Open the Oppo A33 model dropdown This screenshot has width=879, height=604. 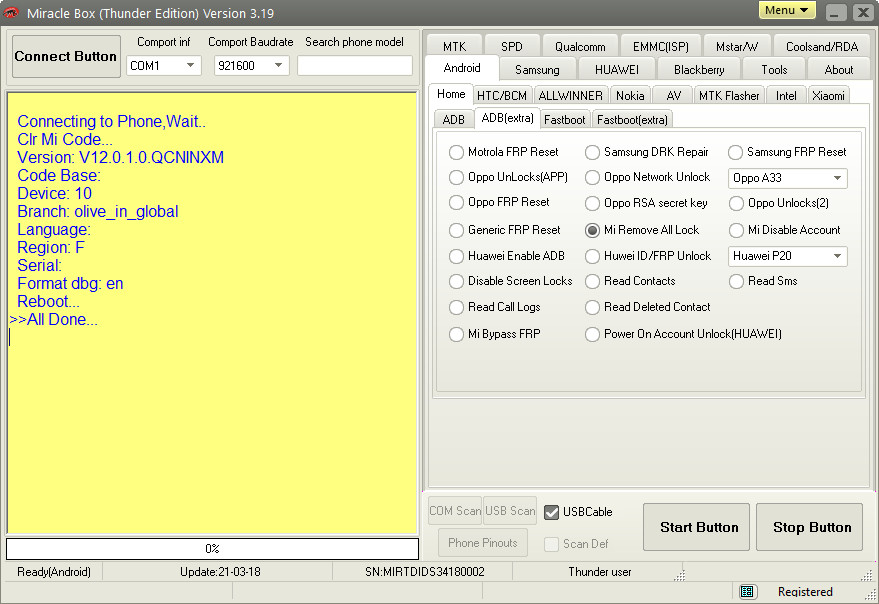tap(788, 178)
